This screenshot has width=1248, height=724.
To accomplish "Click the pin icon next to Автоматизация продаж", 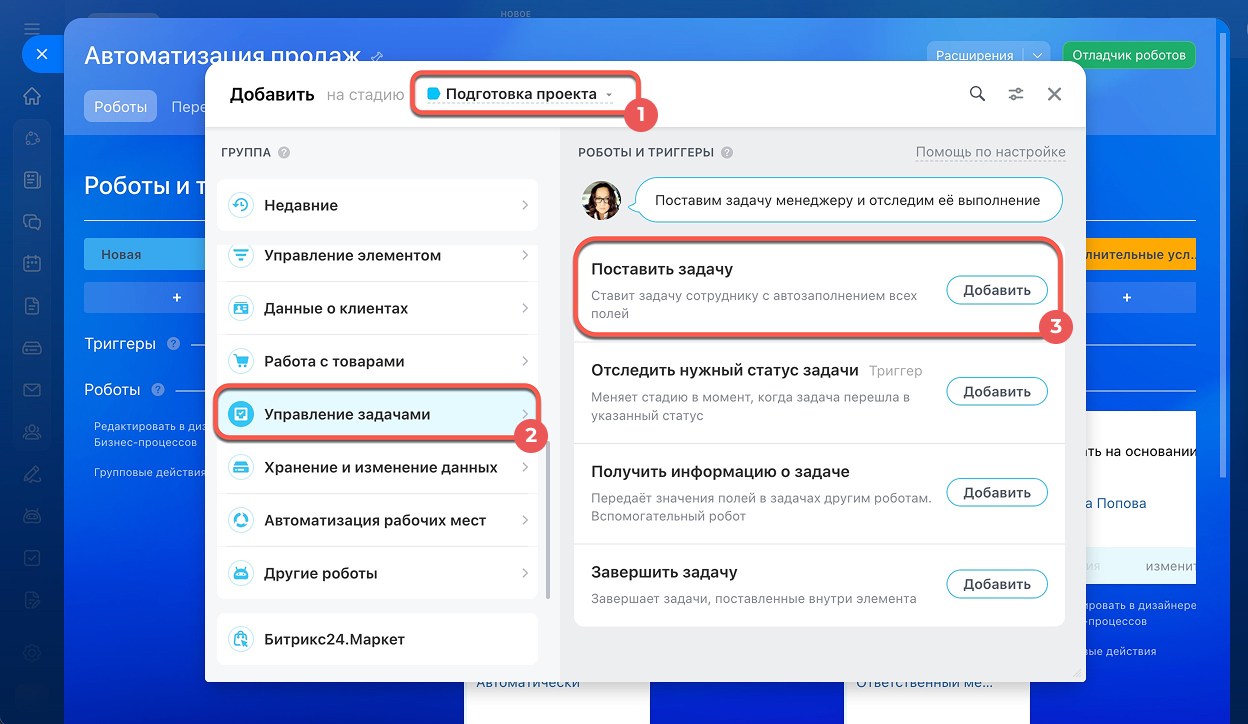I will 377,57.
